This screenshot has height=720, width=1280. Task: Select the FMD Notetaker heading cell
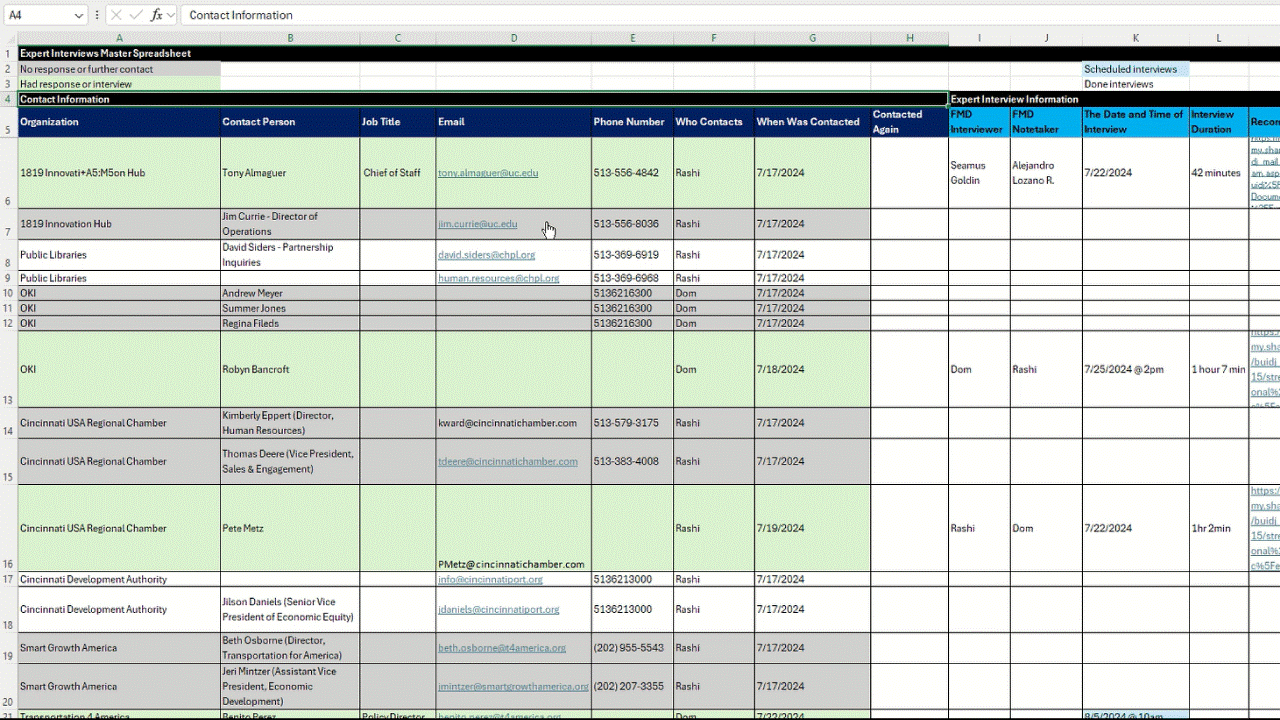pyautogui.click(x=1046, y=122)
